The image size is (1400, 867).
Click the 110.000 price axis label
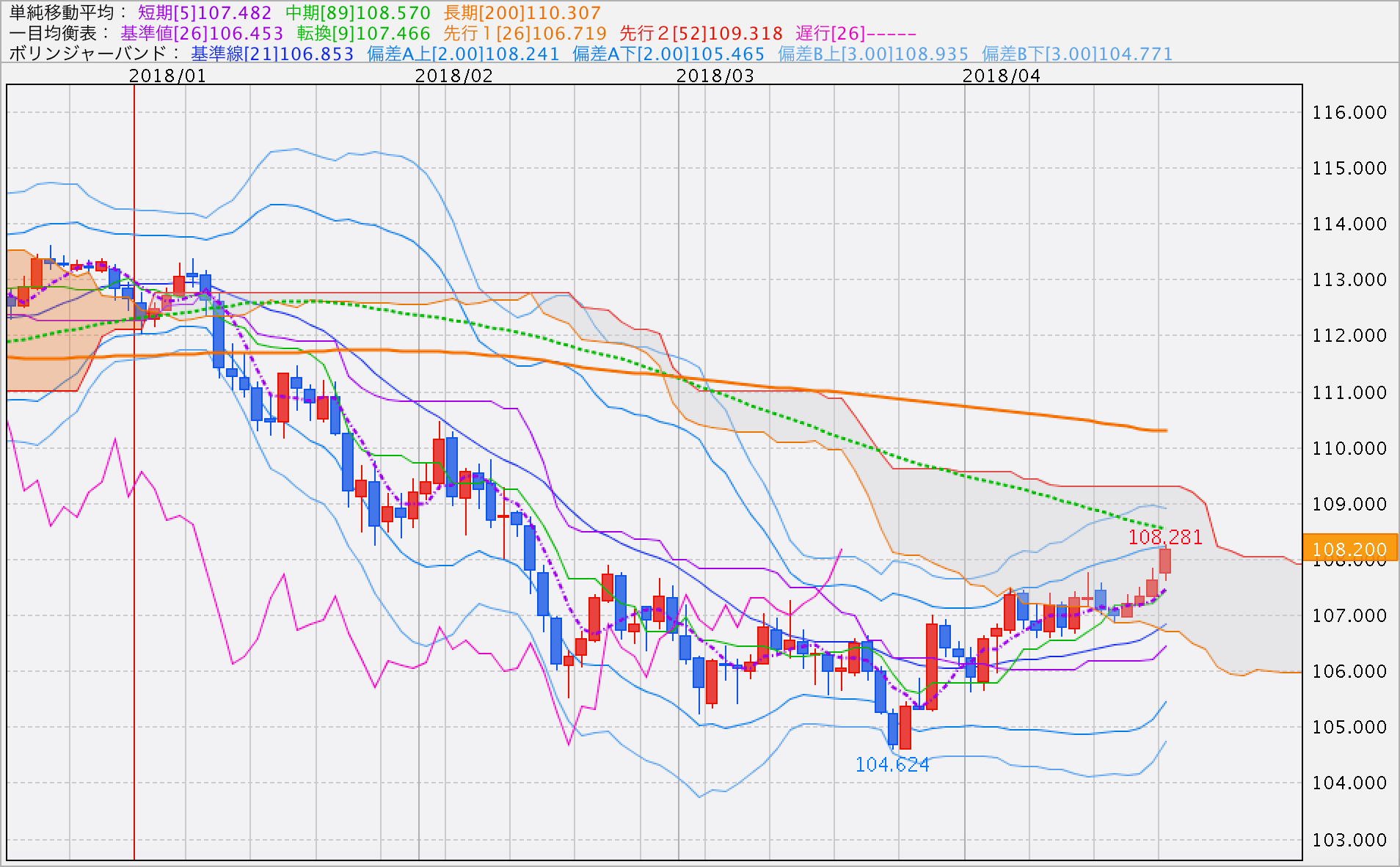pos(1349,448)
